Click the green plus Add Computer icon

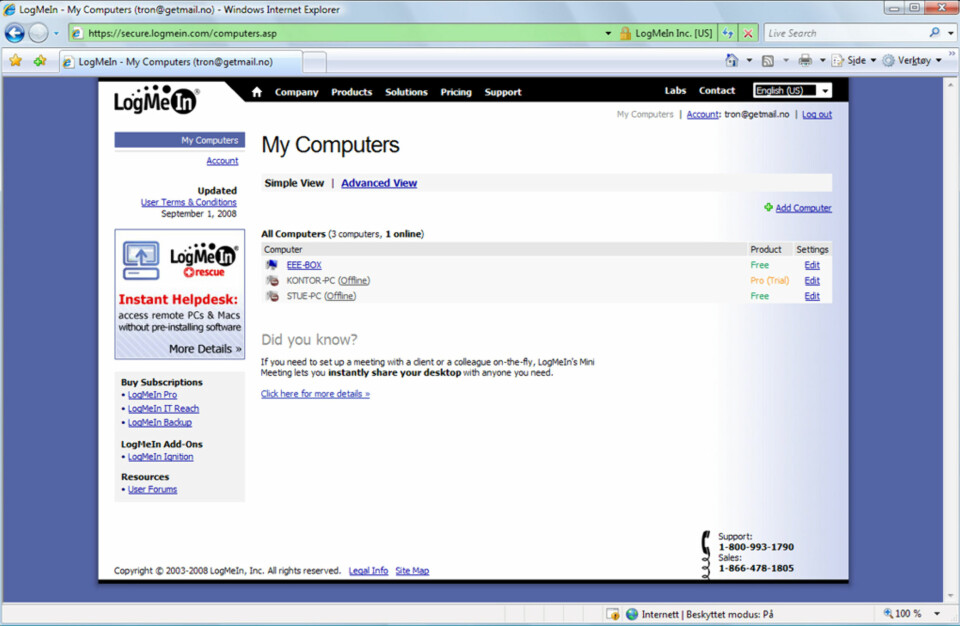pos(768,208)
